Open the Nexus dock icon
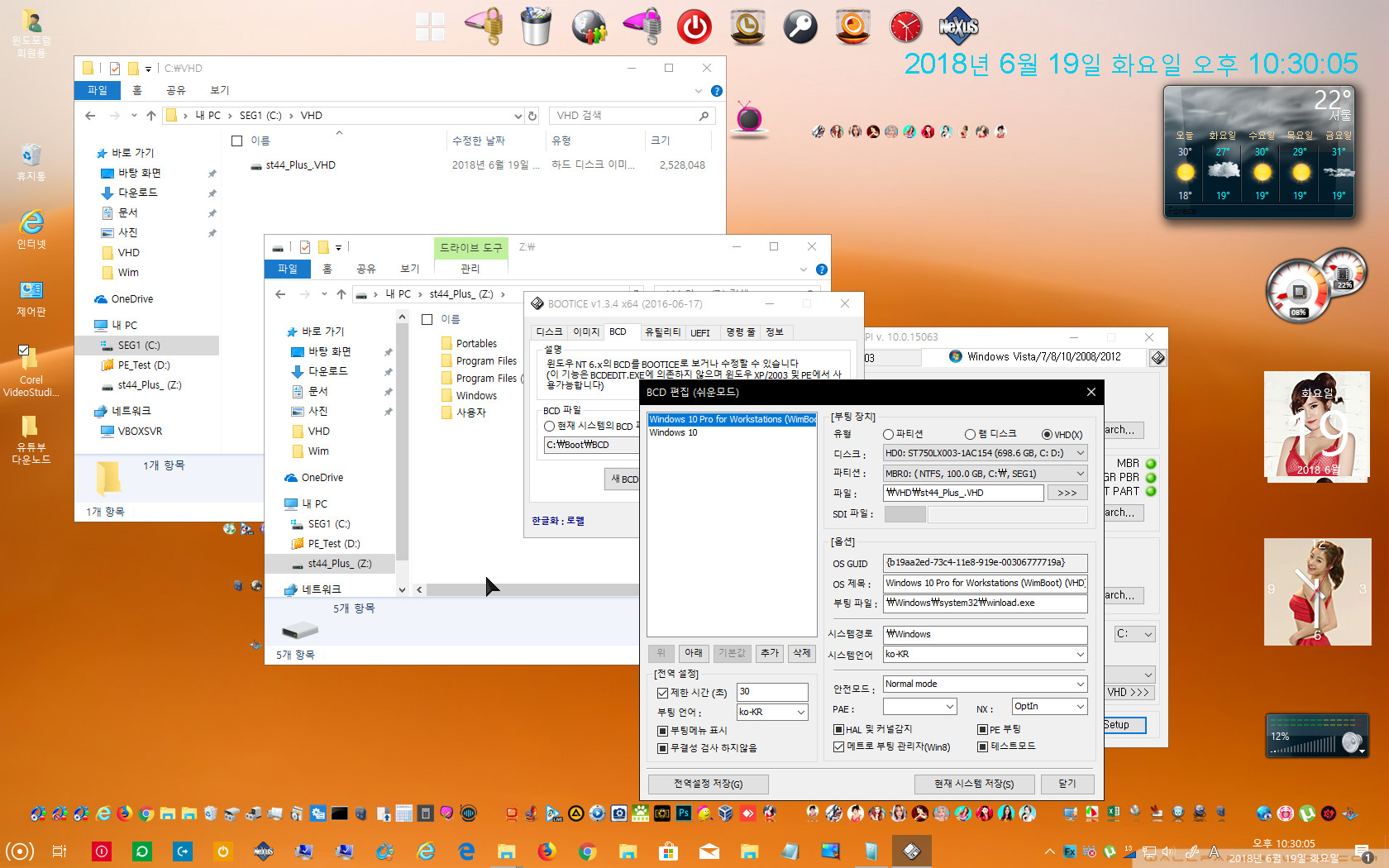Viewport: 1389px width, 868px height. [959, 26]
